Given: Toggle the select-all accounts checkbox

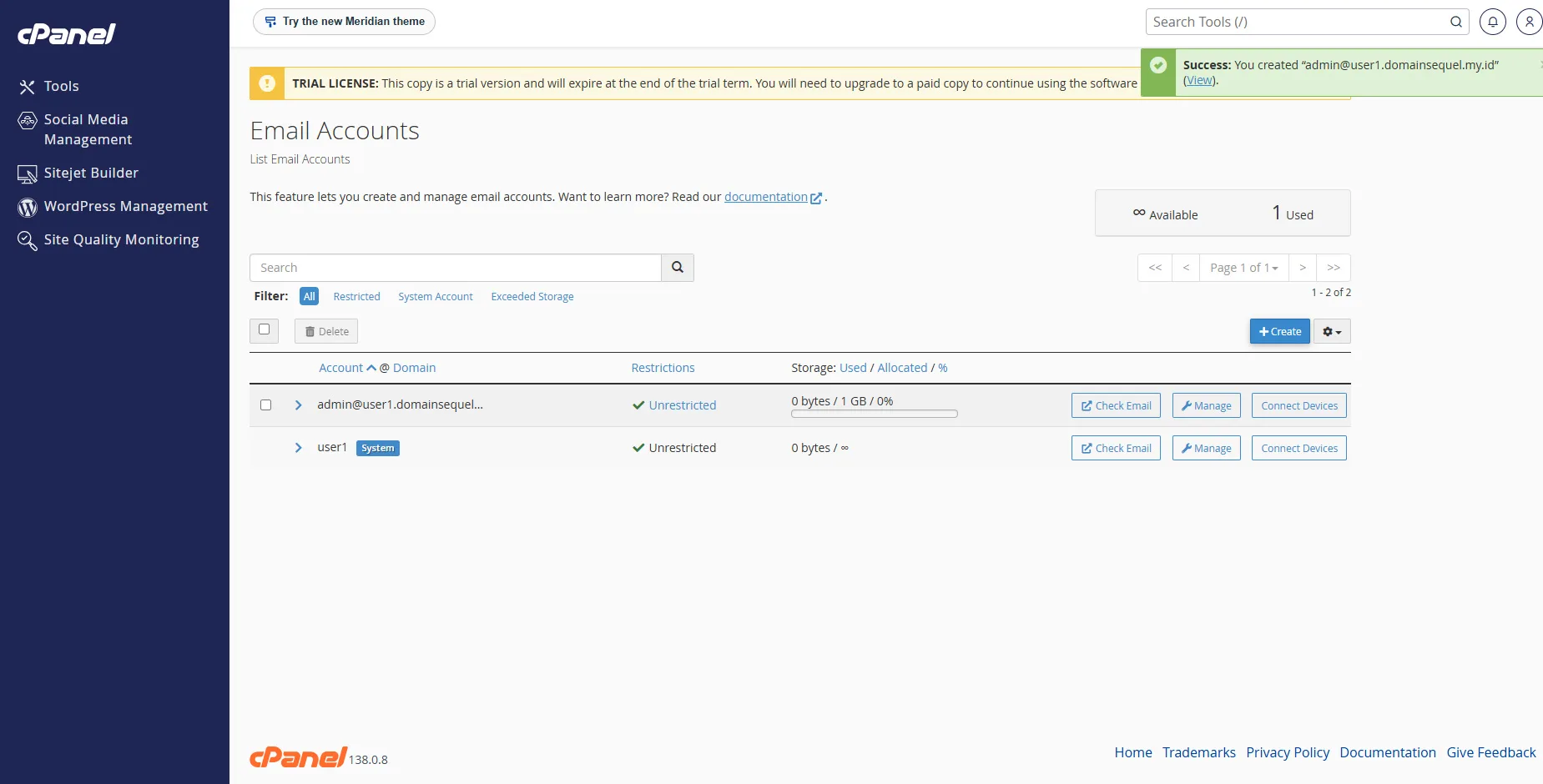Looking at the screenshot, I should point(264,329).
